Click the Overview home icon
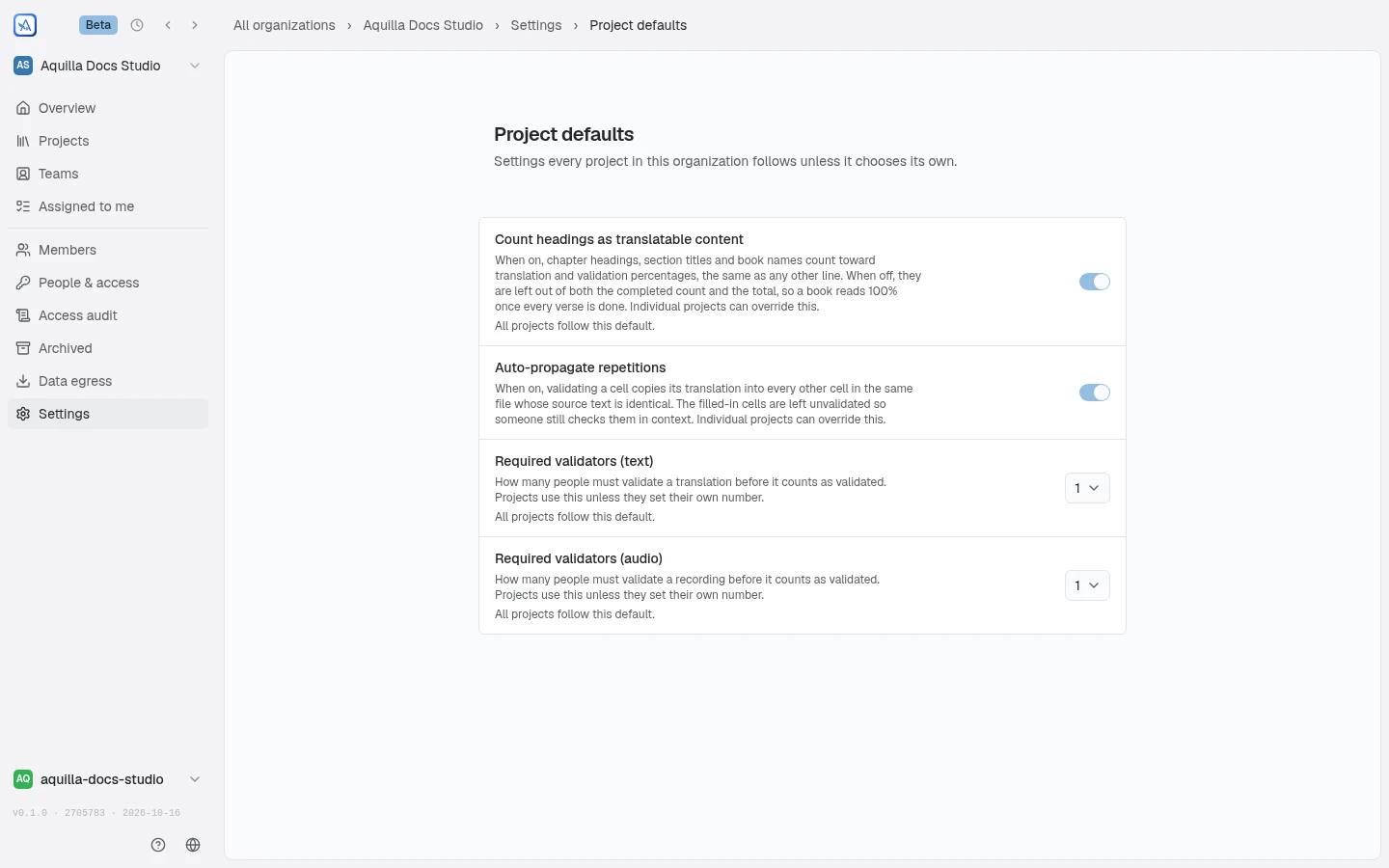 23,108
